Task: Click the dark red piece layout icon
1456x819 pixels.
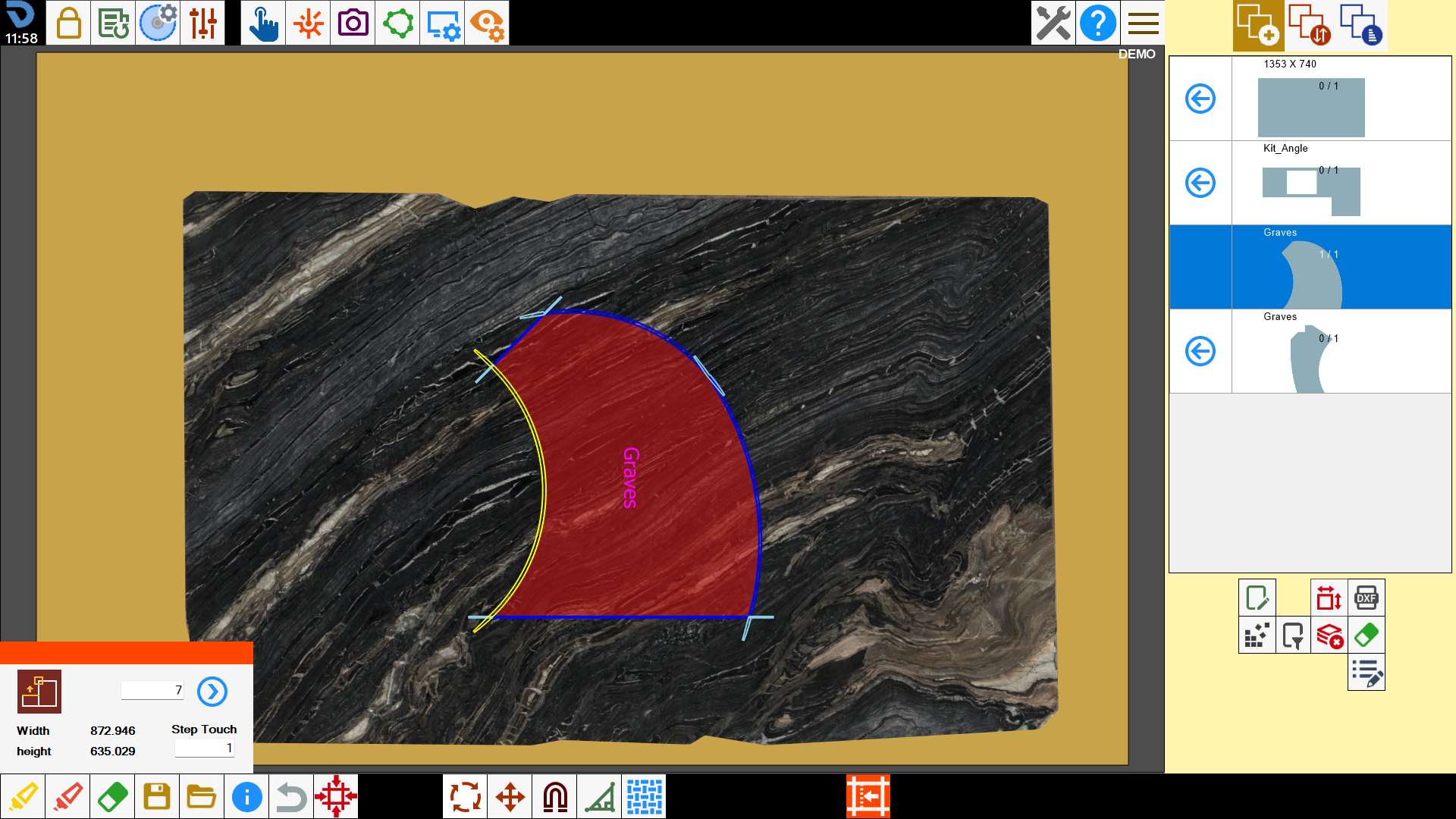Action: click(x=39, y=692)
